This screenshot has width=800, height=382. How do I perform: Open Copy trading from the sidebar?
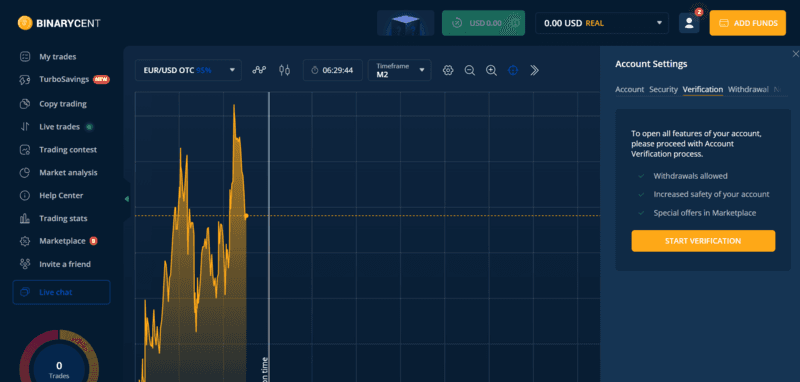click(x=62, y=104)
